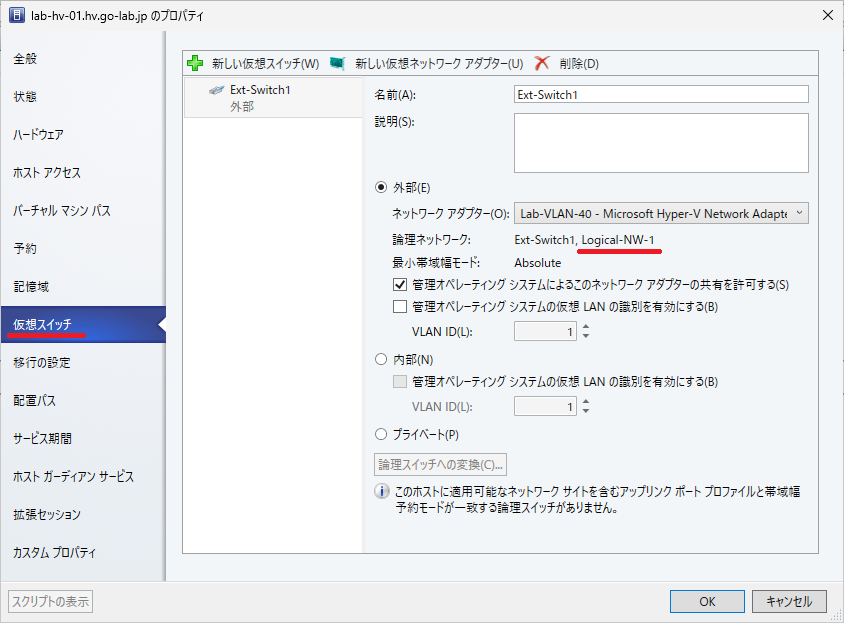
Task: Click the properties window title icon
Action: click(17, 15)
